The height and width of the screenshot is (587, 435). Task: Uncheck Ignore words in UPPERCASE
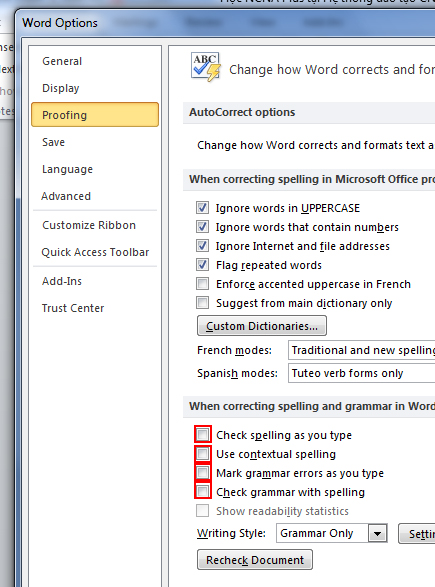[x=203, y=207]
